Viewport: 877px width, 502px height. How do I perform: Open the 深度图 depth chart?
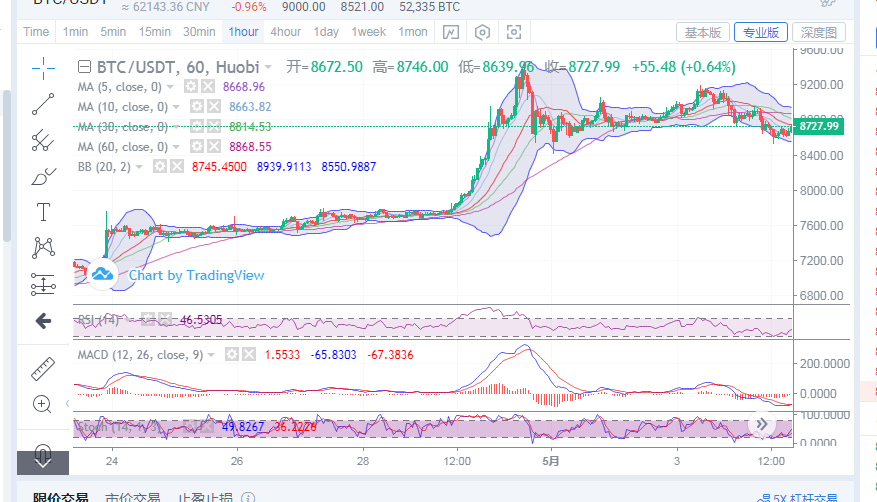[x=819, y=32]
